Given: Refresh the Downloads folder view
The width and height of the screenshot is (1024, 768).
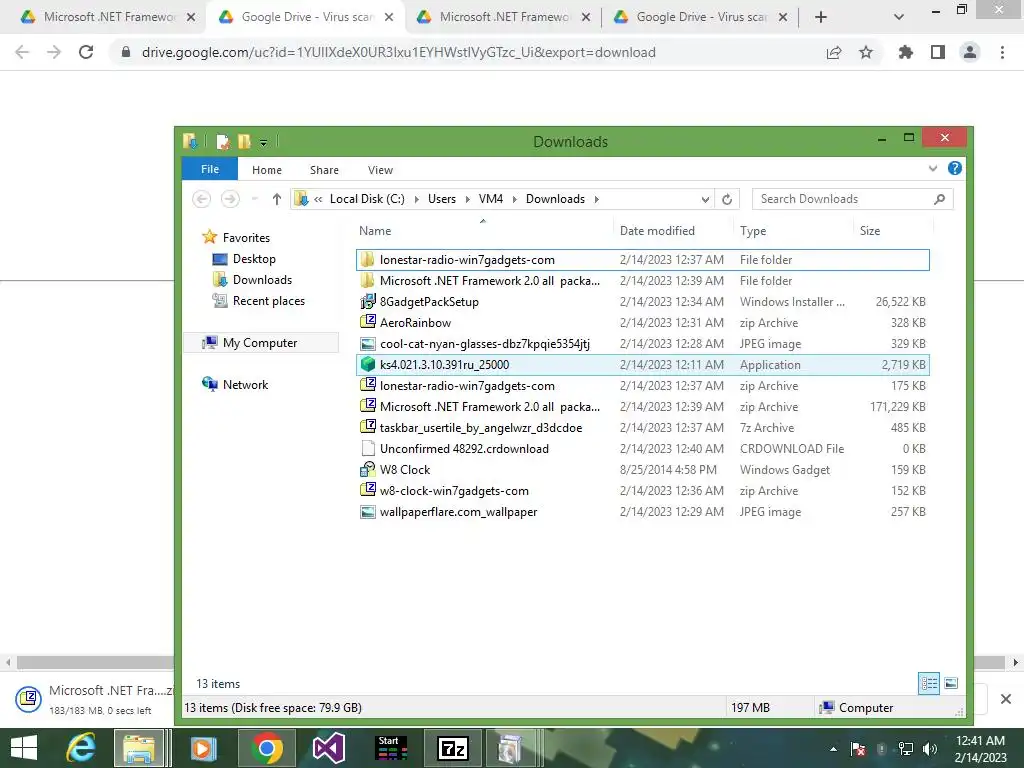Looking at the screenshot, I should (x=727, y=199).
